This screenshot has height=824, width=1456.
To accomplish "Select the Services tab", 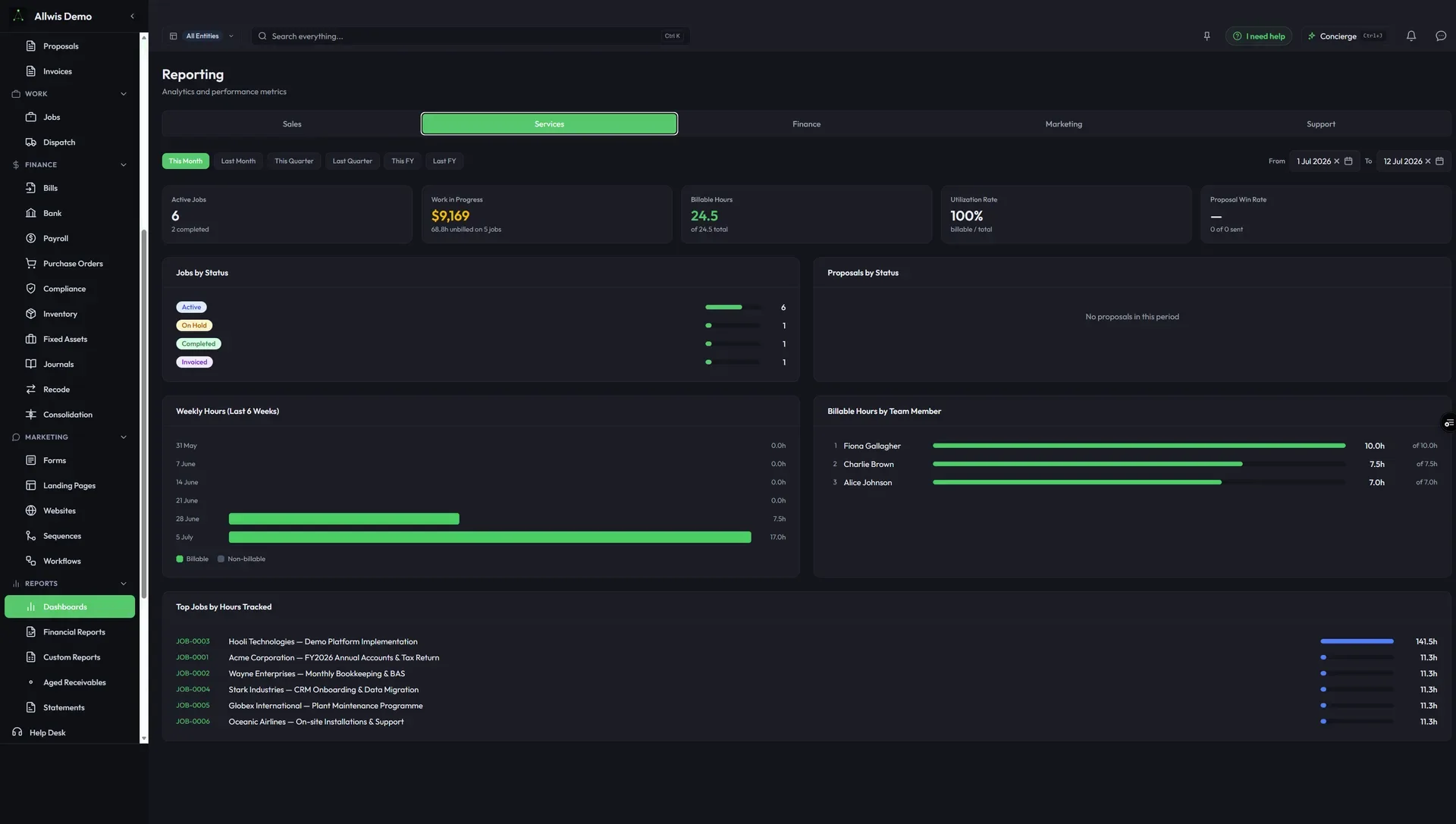I will coord(549,124).
